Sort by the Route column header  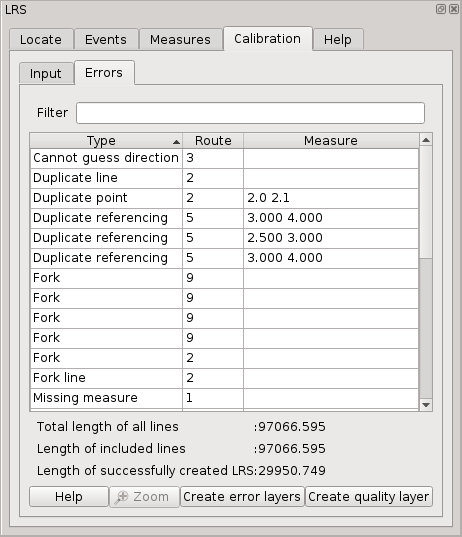click(x=213, y=141)
